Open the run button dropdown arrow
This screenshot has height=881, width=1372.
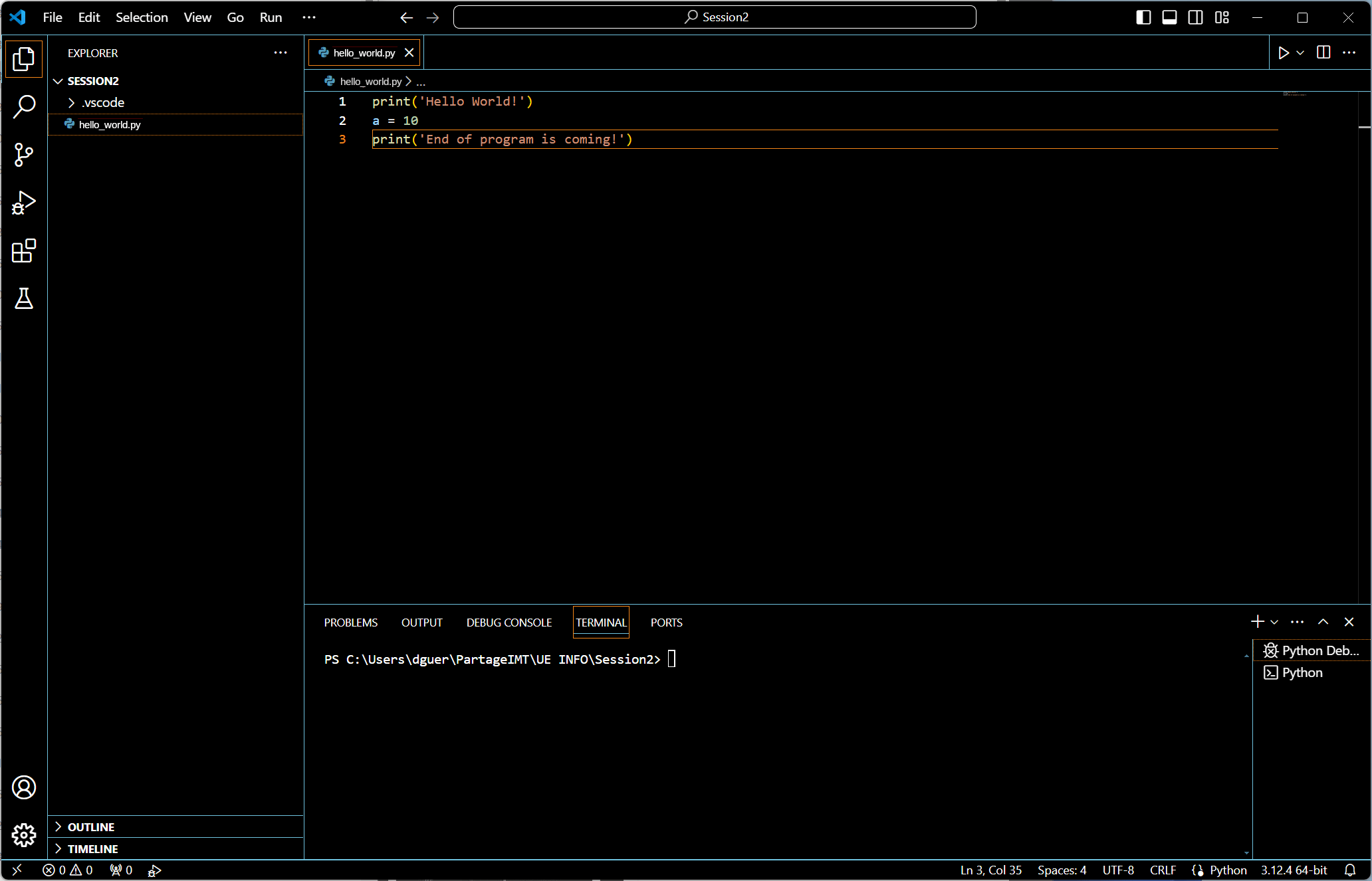(x=1300, y=52)
